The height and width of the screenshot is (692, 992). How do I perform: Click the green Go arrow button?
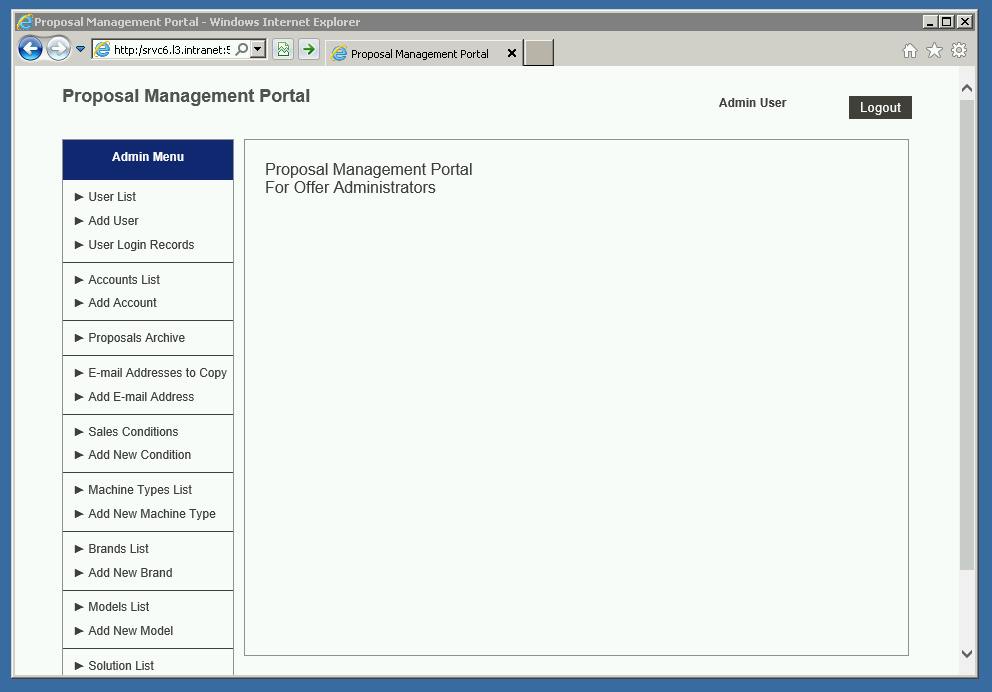309,49
